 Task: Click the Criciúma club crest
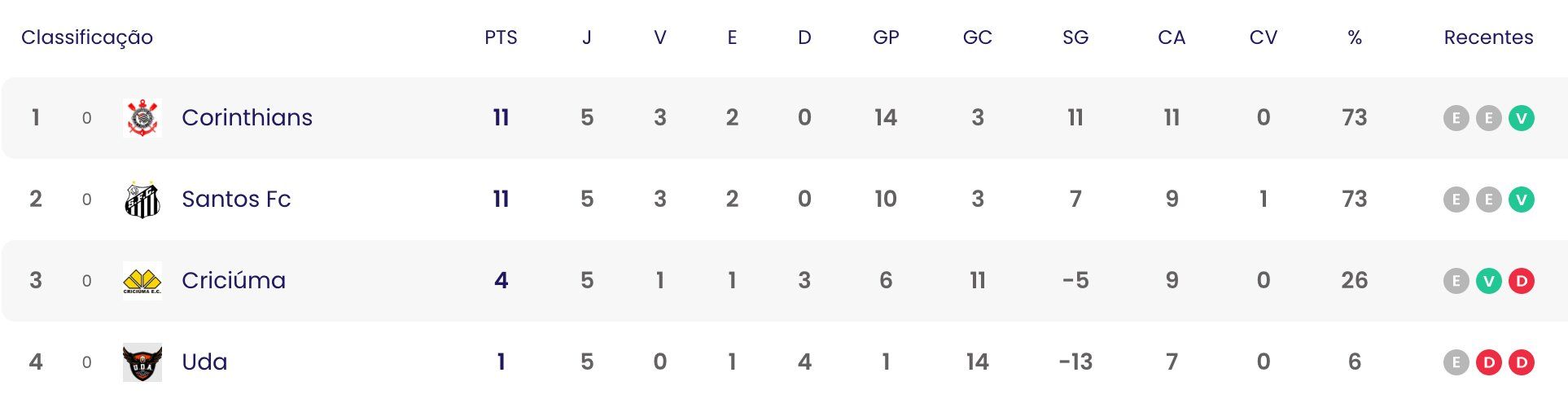click(x=142, y=281)
